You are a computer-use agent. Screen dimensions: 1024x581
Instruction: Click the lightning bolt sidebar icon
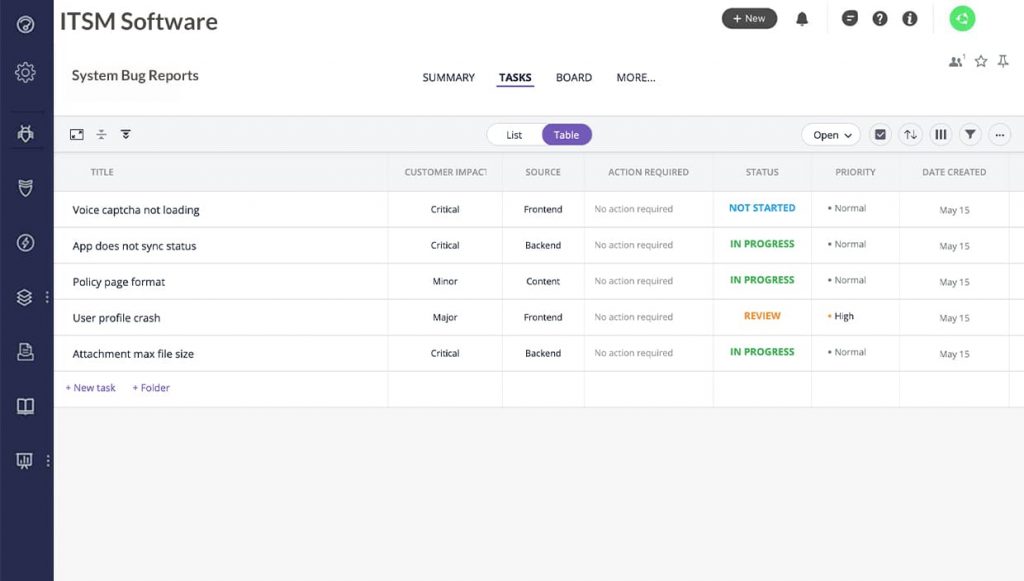(x=26, y=243)
